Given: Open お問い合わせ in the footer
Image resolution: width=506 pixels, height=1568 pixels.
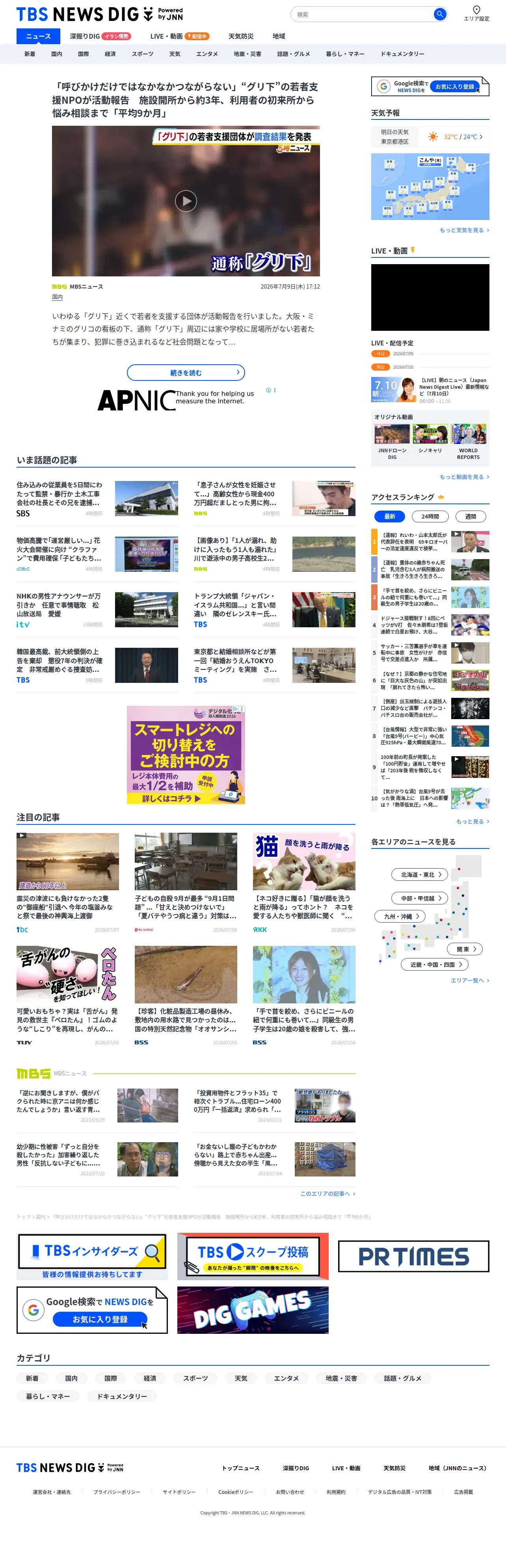Looking at the screenshot, I should click(290, 1492).
